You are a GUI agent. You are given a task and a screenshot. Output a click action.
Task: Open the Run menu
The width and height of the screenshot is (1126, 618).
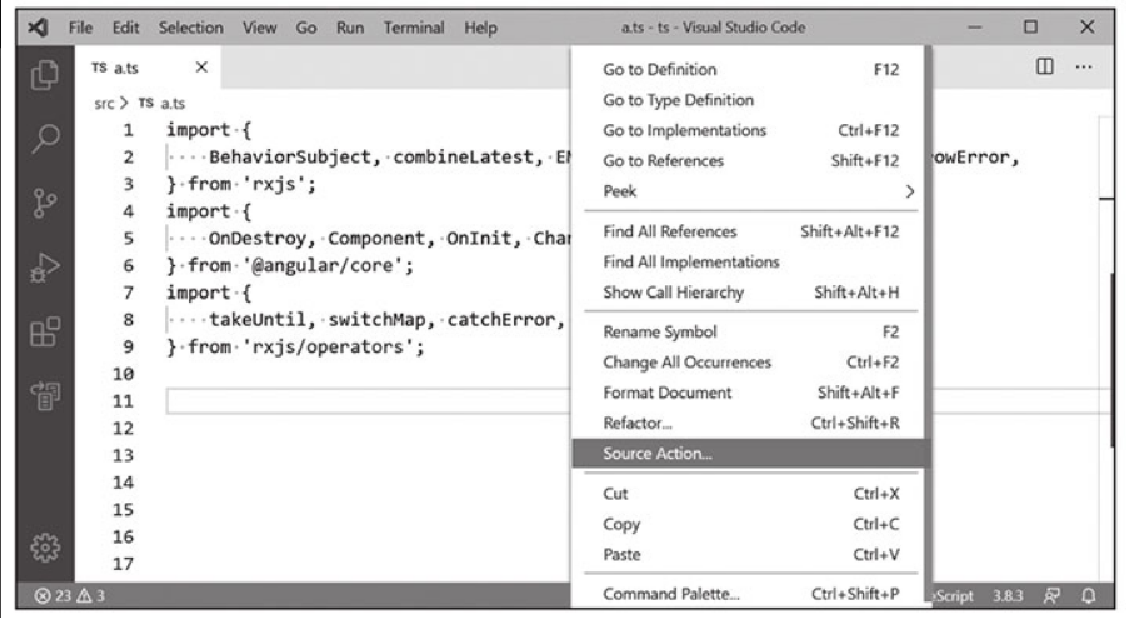coord(350,27)
